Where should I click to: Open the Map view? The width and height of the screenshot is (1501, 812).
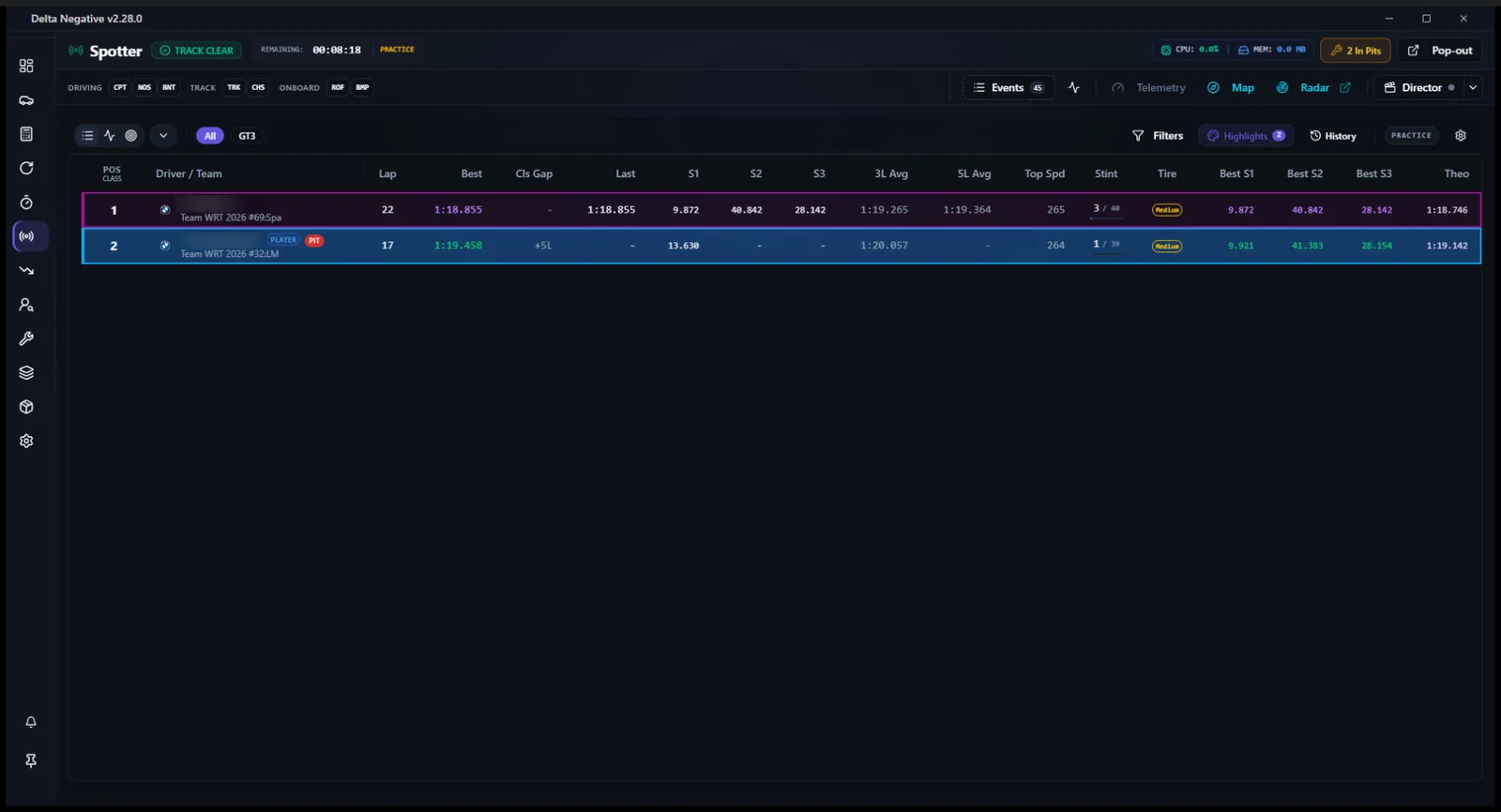coord(1231,87)
